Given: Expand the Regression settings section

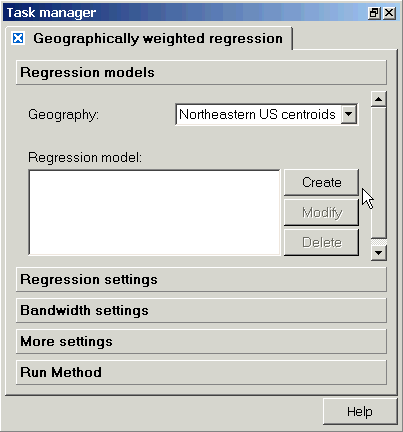Looking at the screenshot, I should (201, 279).
